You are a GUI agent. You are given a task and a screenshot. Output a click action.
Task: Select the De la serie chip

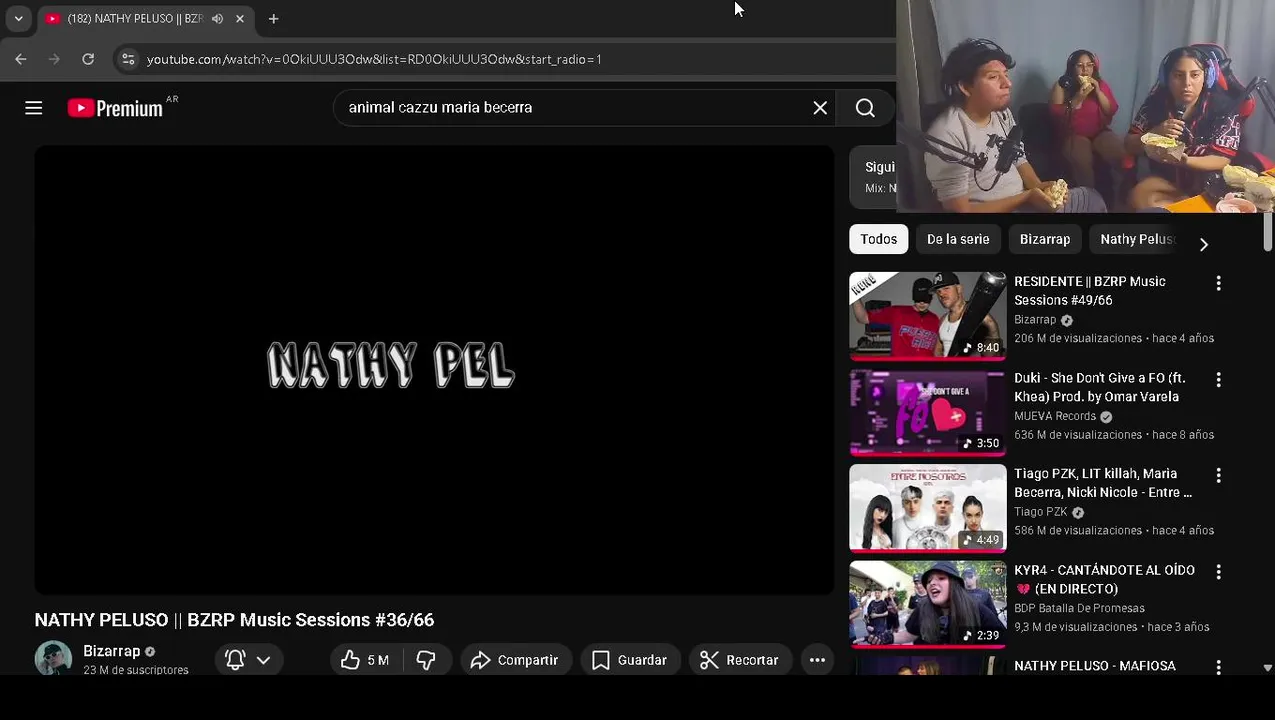(x=958, y=239)
